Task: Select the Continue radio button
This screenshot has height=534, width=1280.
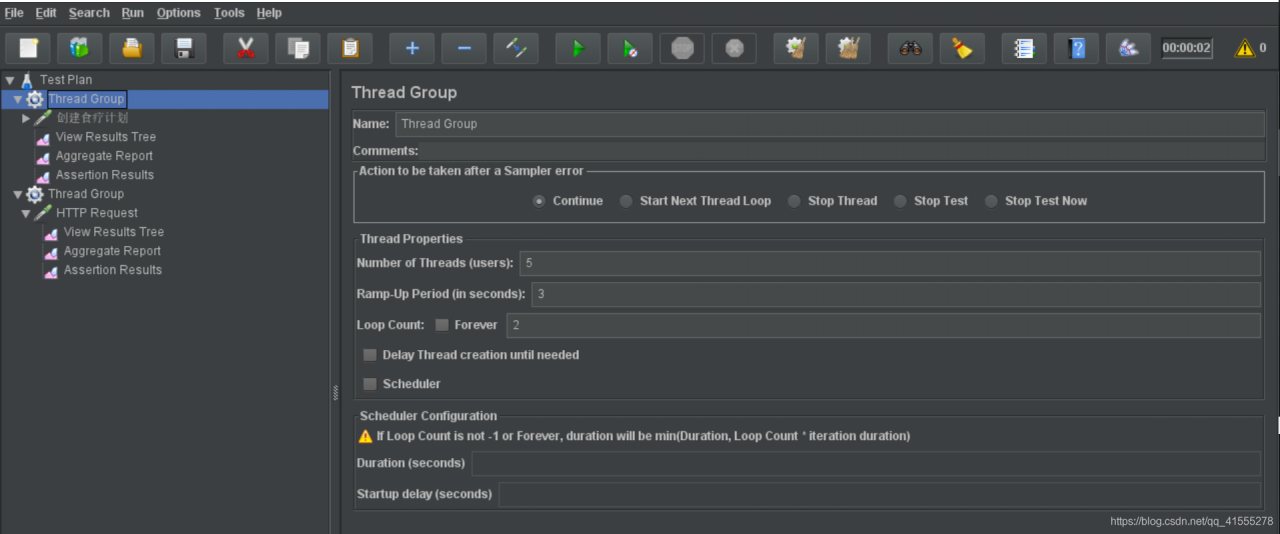Action: [x=539, y=201]
